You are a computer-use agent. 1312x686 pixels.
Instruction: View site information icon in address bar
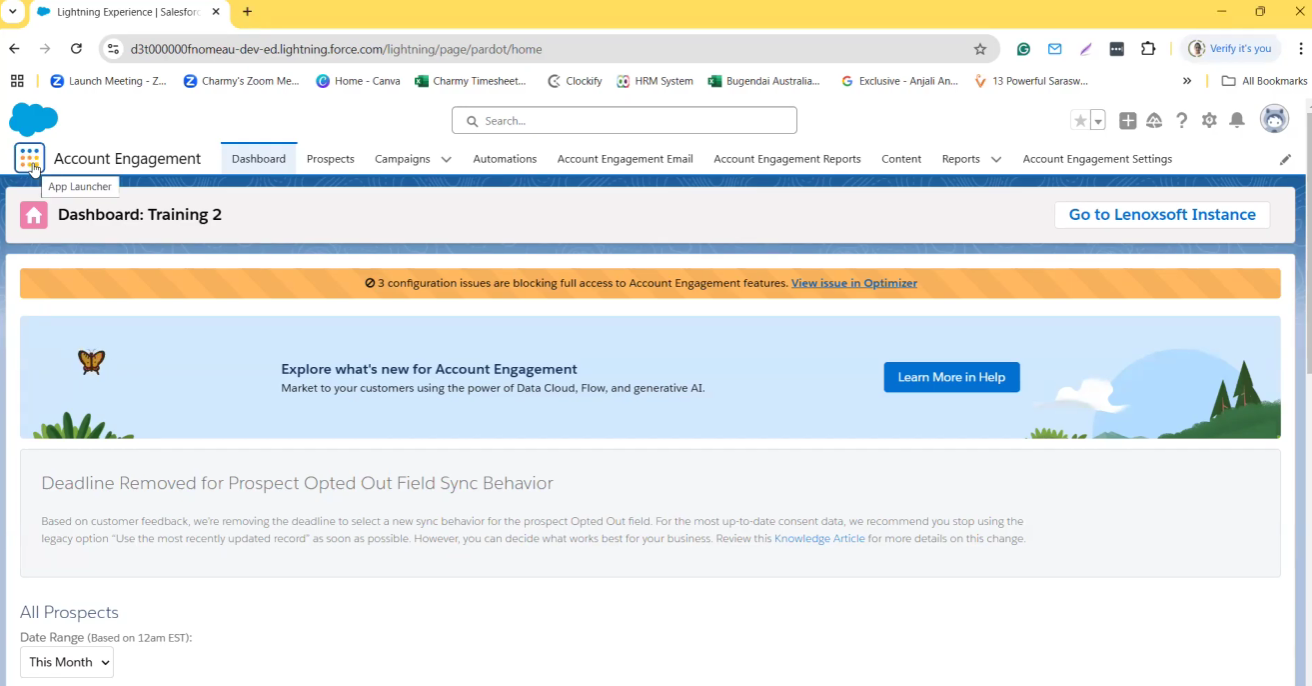(113, 49)
